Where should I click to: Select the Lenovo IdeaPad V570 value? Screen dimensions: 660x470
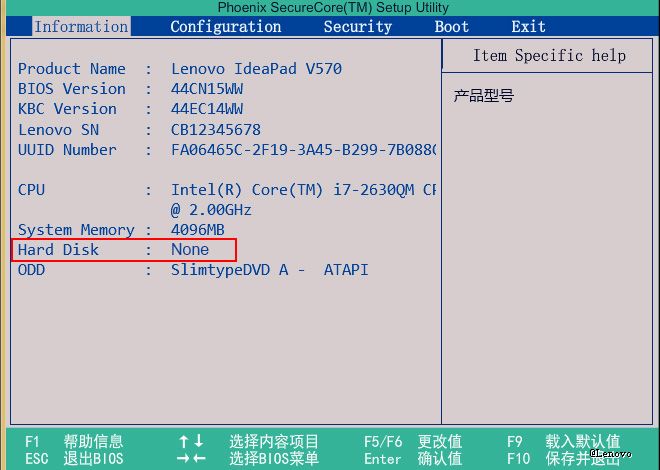click(256, 69)
